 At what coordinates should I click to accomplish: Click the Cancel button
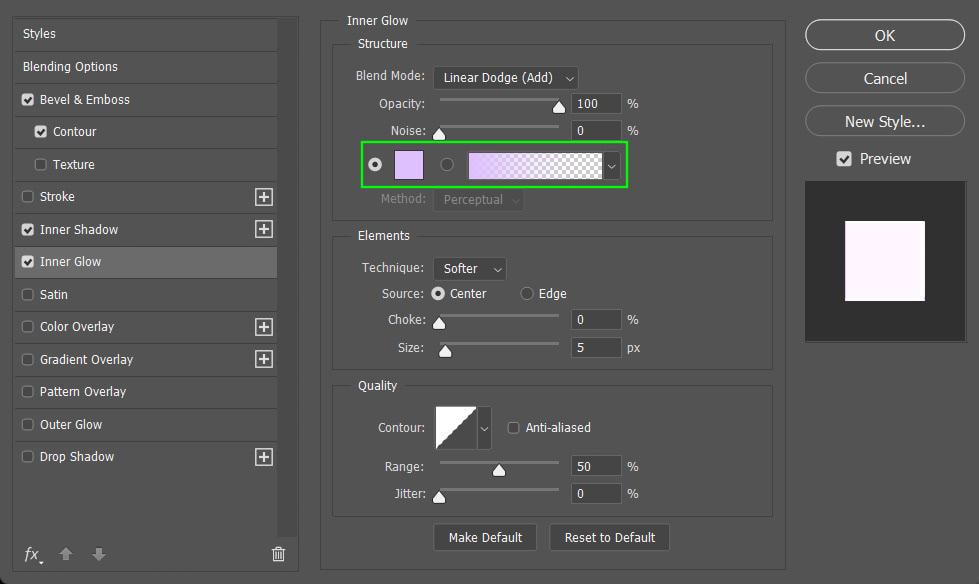[x=885, y=78]
